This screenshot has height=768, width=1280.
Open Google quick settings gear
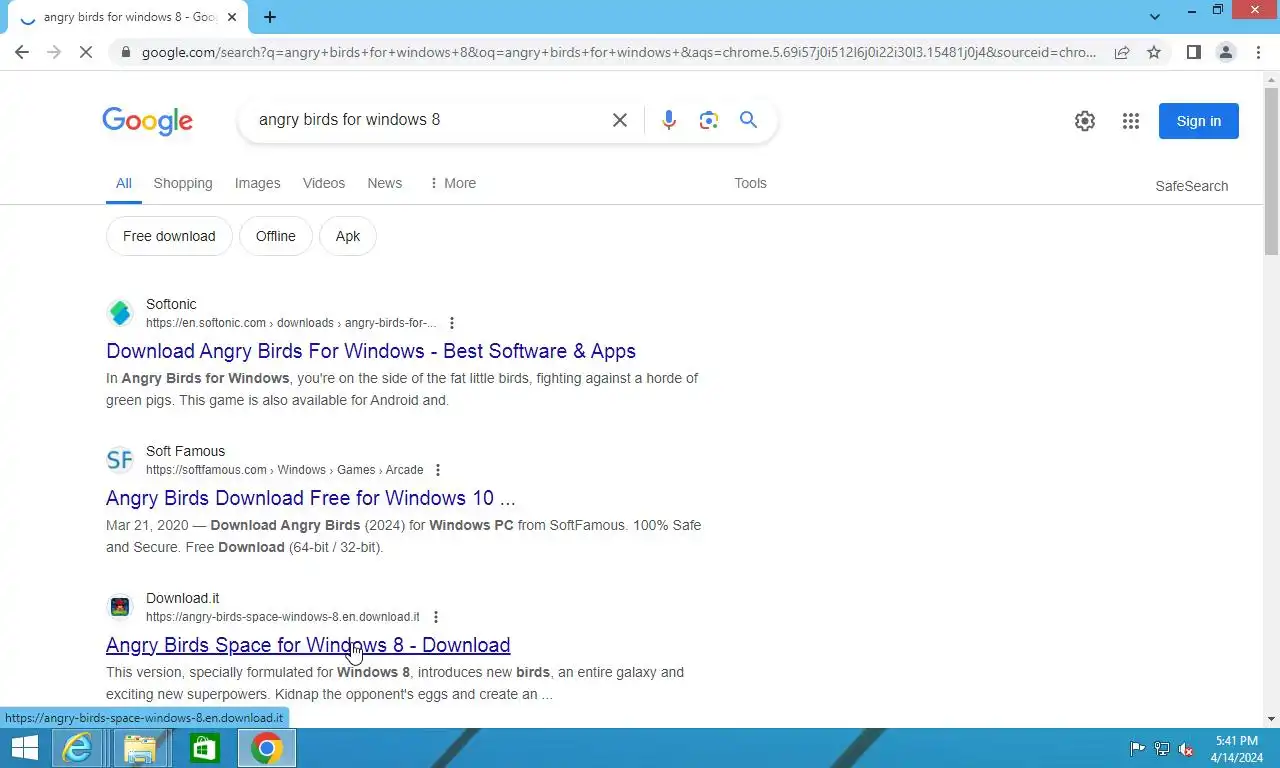coord(1085,121)
